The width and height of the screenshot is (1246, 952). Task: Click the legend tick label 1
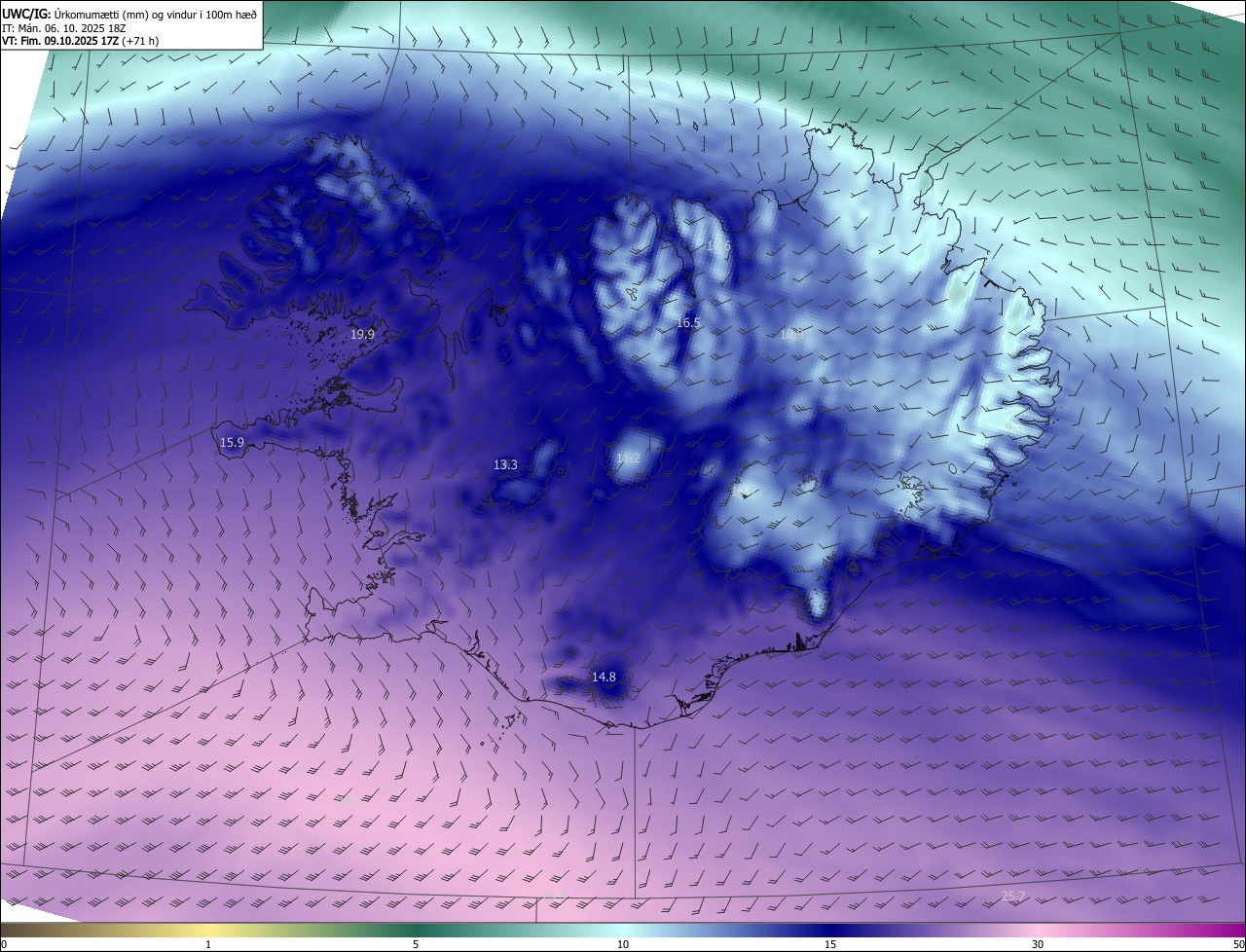[208, 944]
